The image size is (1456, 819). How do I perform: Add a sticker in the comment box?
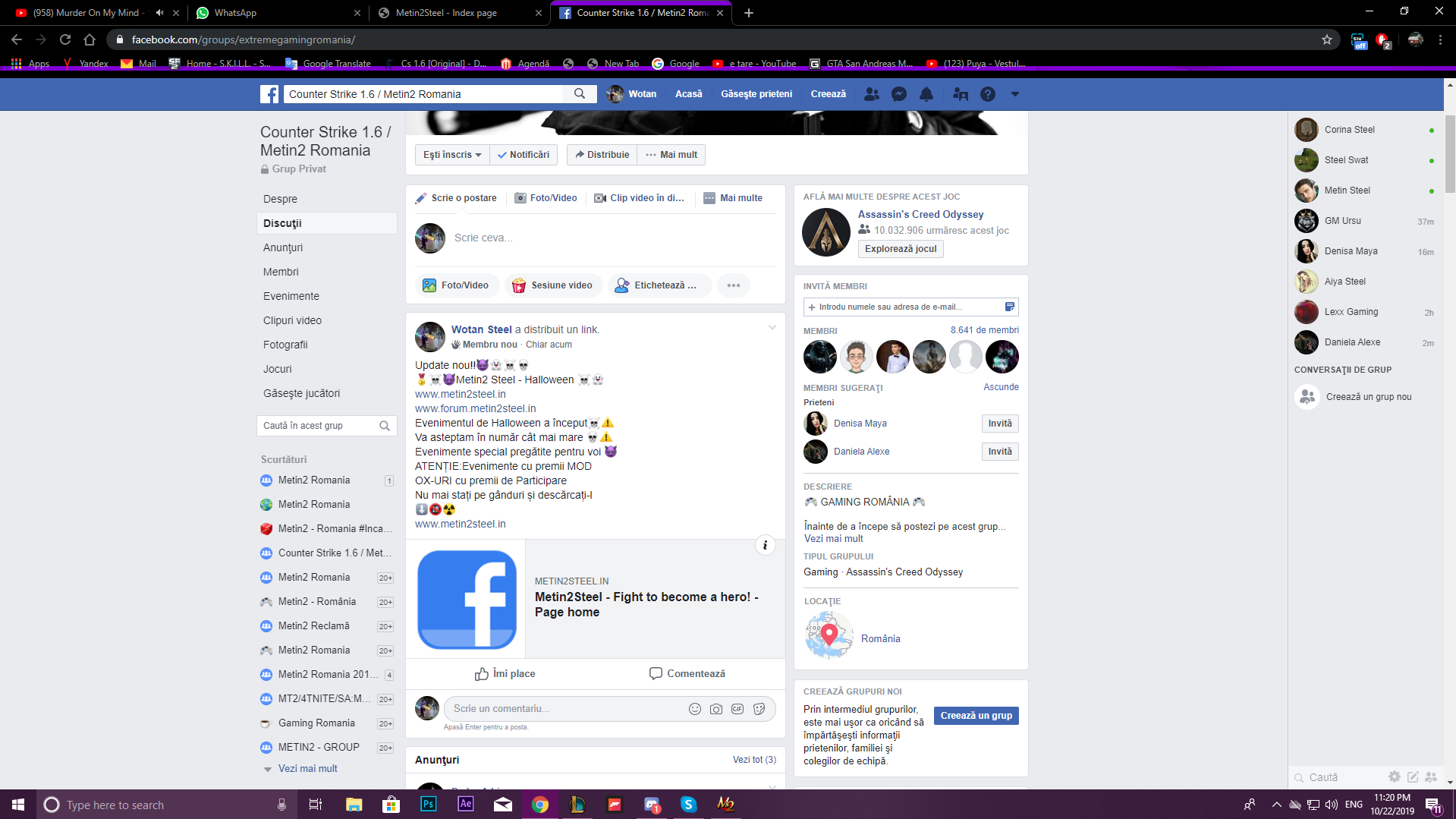(759, 709)
